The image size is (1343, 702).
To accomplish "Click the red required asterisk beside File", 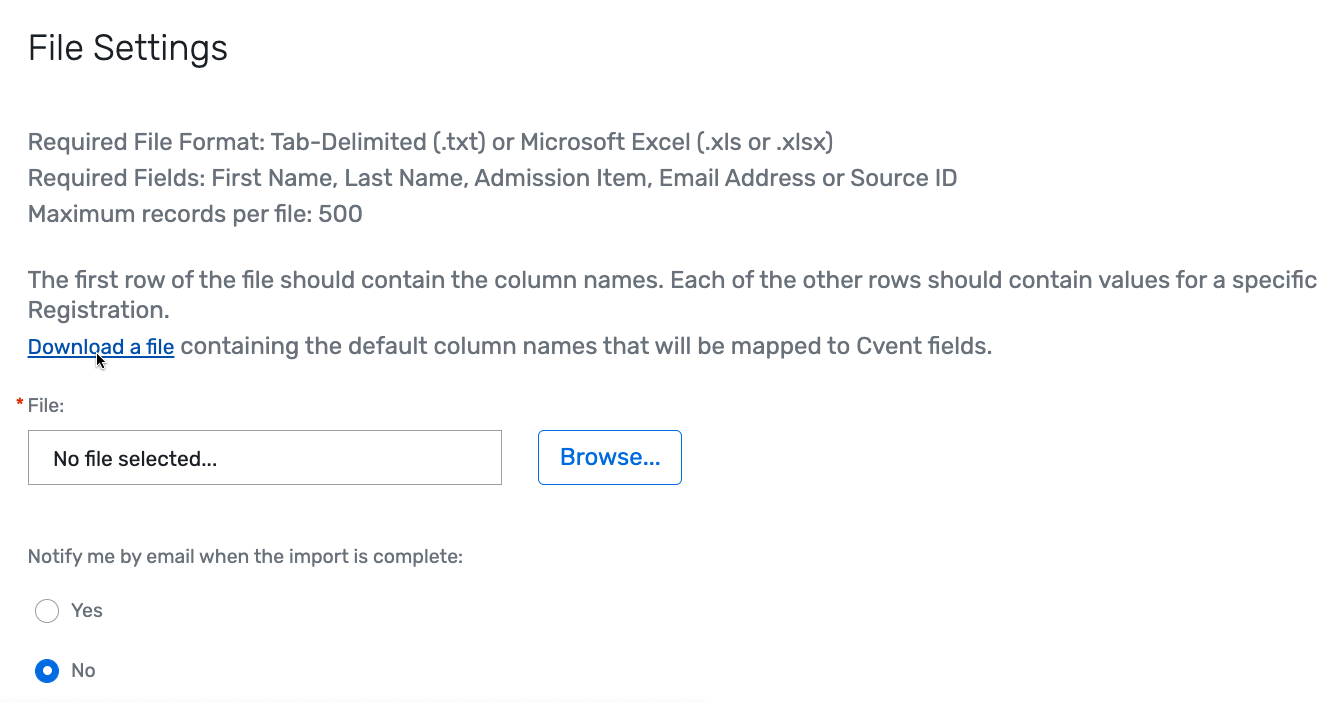I will tap(20, 403).
